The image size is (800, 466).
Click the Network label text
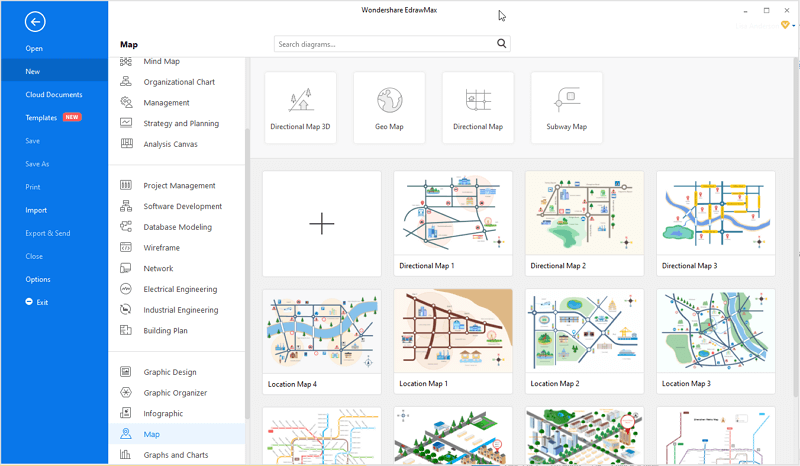pos(158,268)
